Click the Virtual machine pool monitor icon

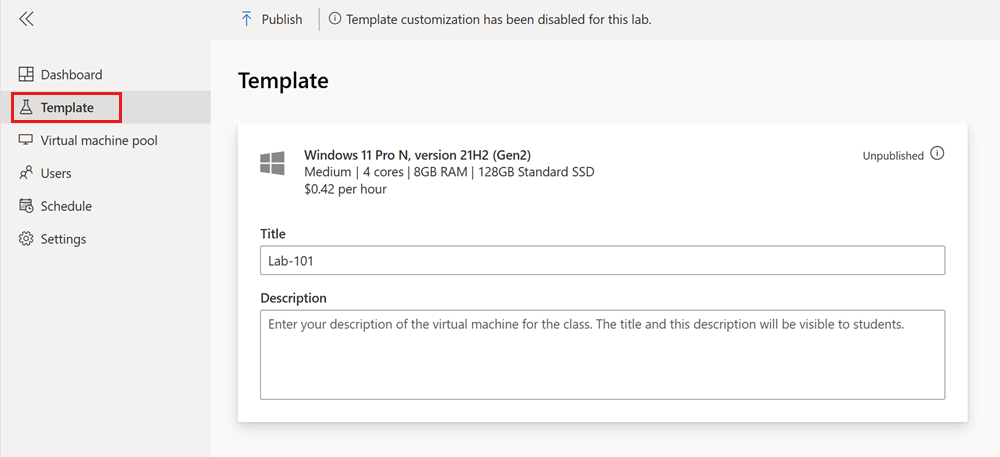27,141
